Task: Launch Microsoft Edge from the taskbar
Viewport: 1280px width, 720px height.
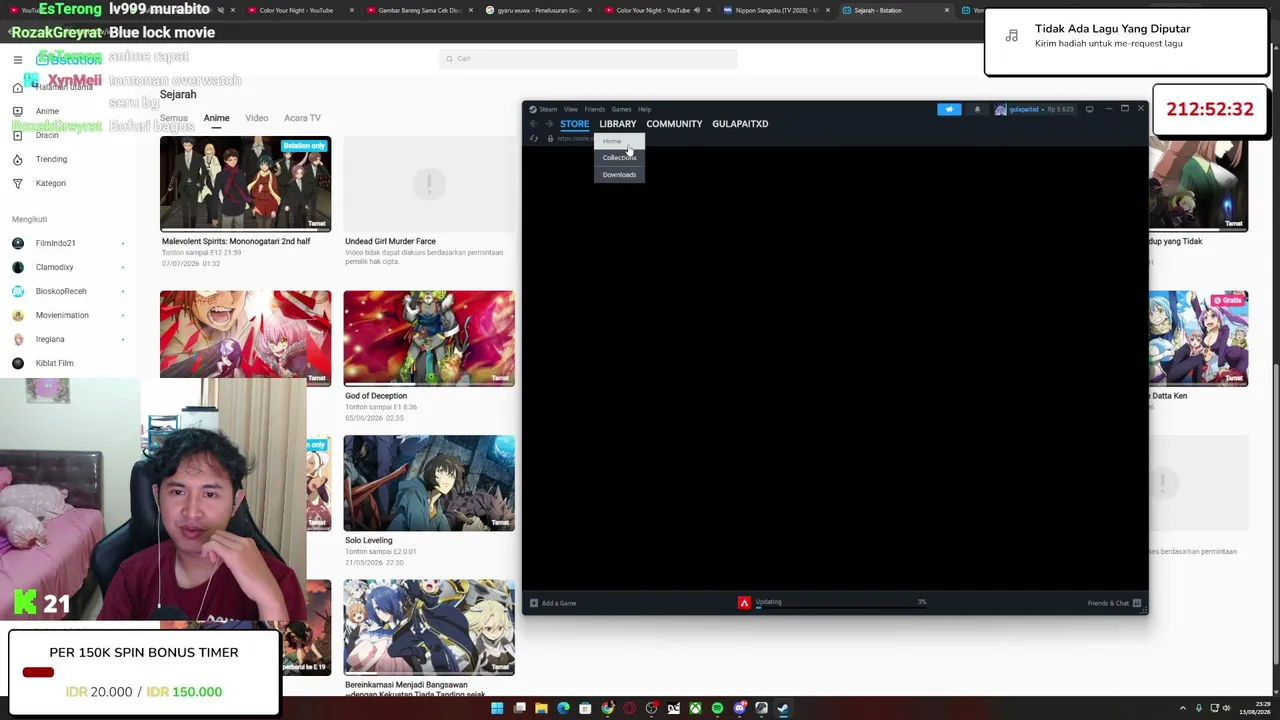Action: (563, 708)
